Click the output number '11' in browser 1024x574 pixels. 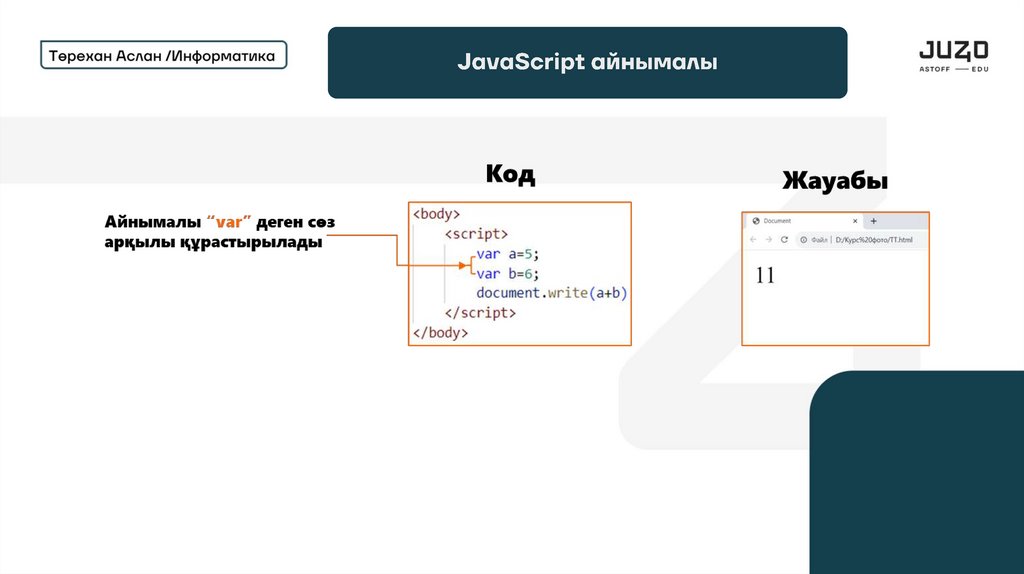(765, 275)
